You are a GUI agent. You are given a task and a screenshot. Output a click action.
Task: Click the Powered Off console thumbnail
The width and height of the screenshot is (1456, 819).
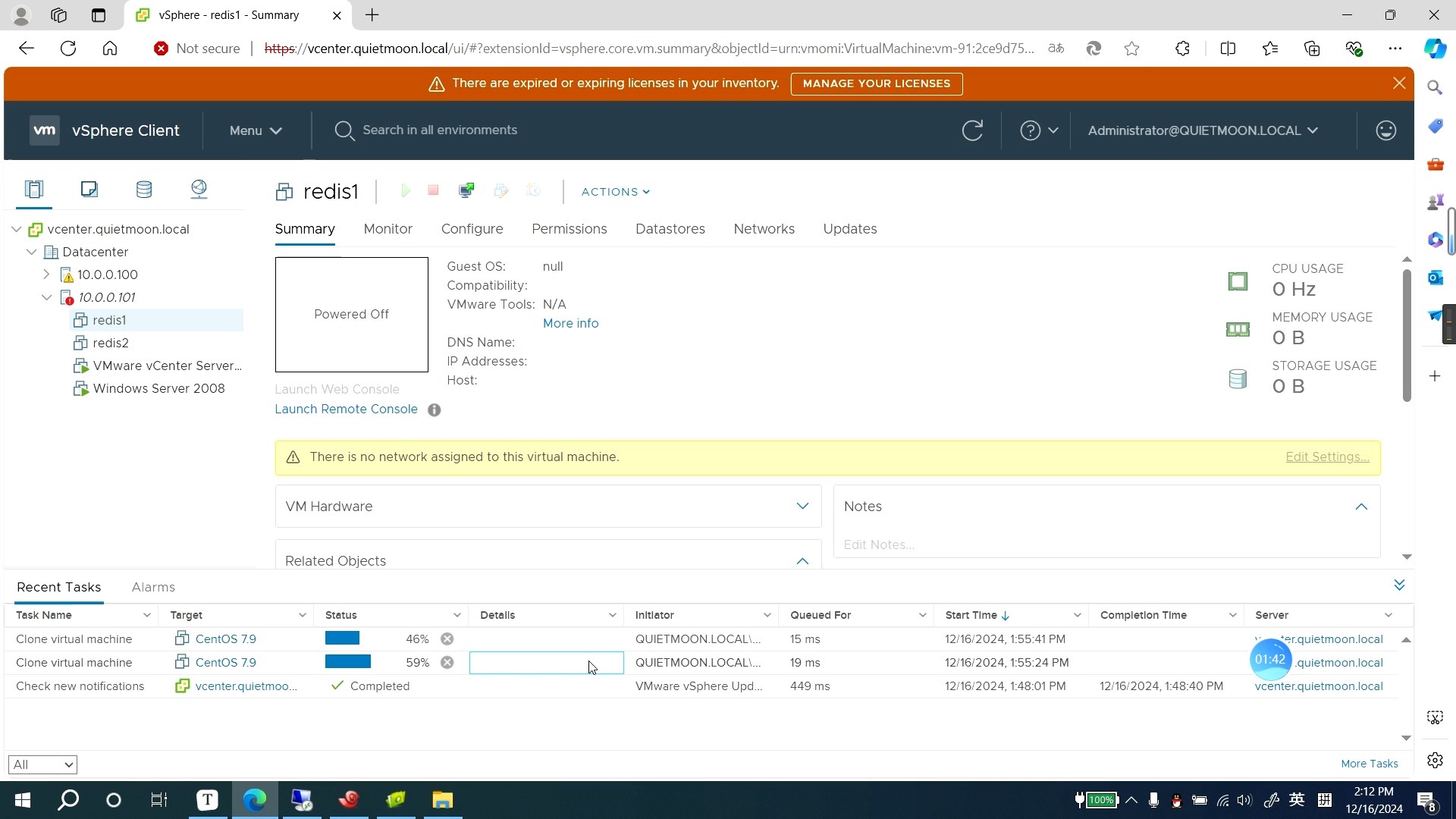click(x=351, y=315)
